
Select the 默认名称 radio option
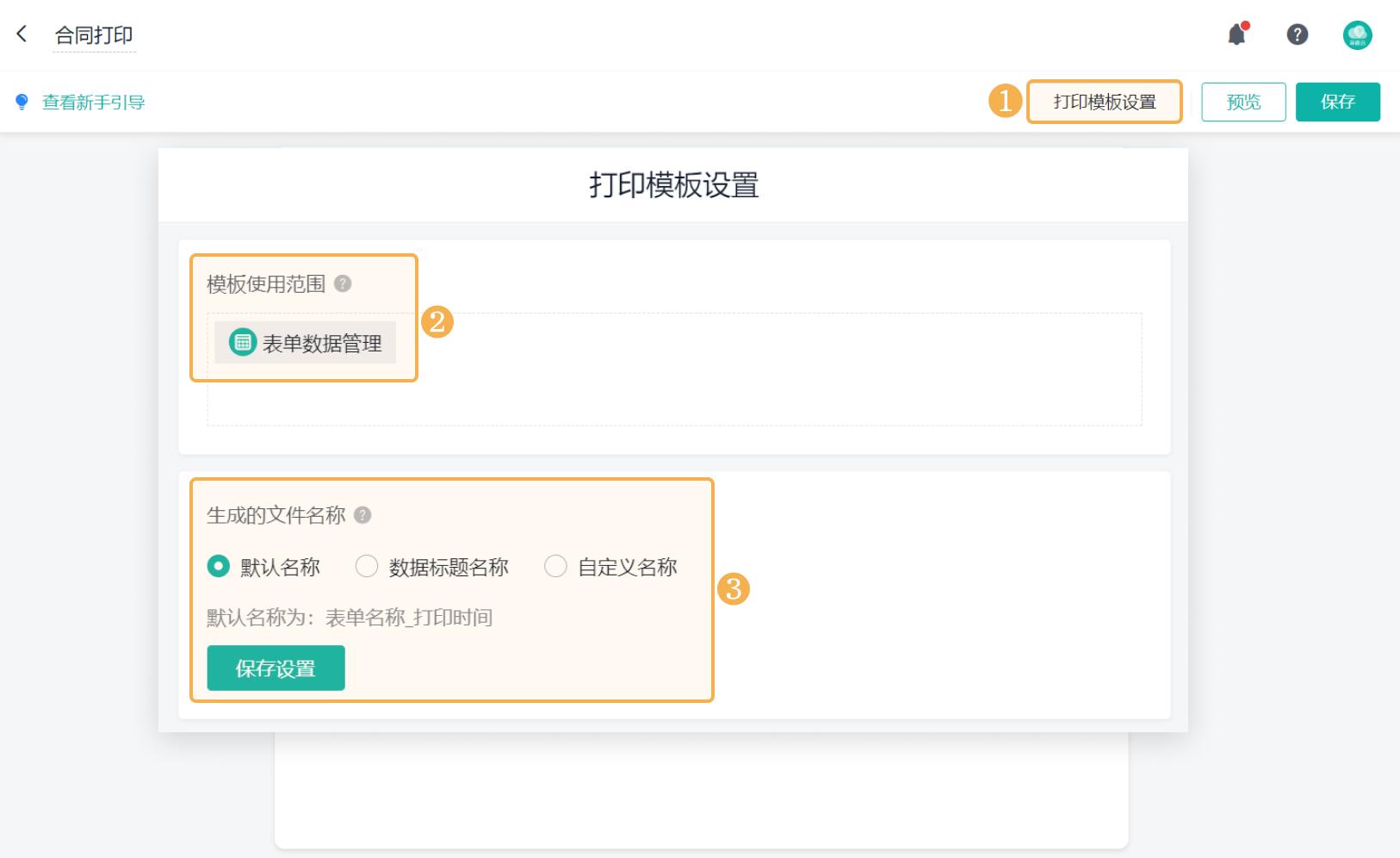click(x=218, y=566)
